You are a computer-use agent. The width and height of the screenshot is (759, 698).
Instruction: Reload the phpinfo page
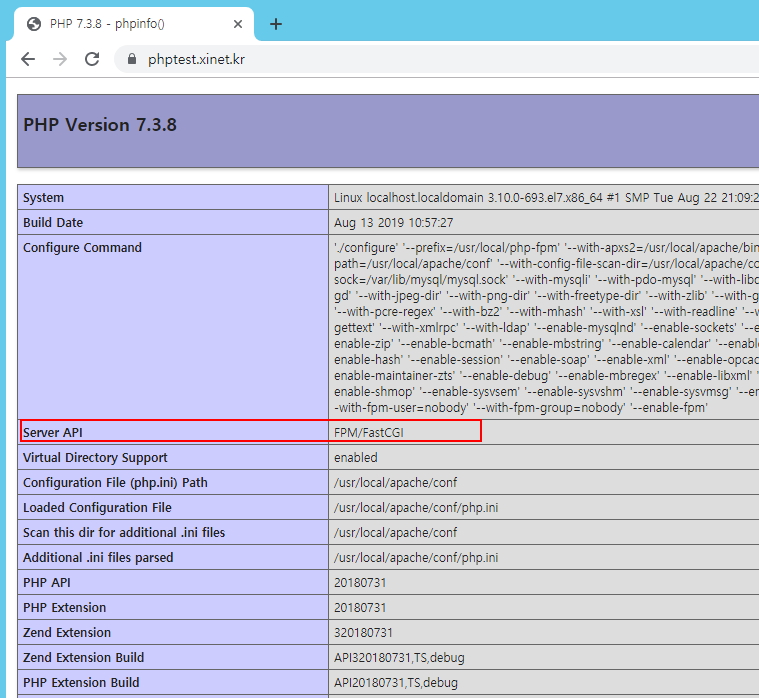tap(92, 59)
